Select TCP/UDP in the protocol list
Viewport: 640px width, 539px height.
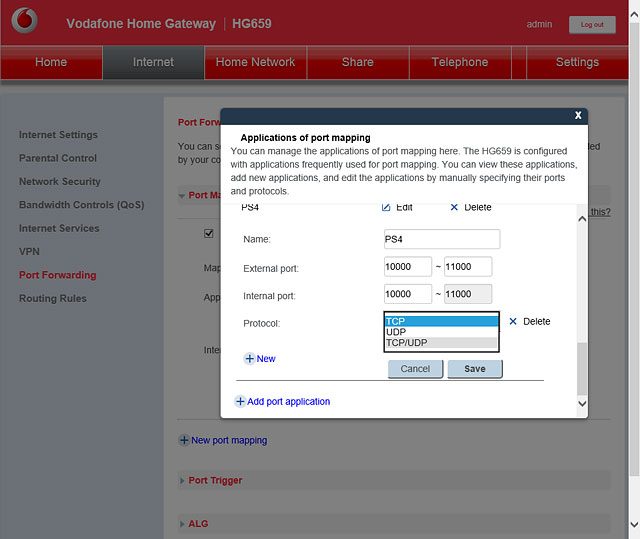pyautogui.click(x=441, y=343)
